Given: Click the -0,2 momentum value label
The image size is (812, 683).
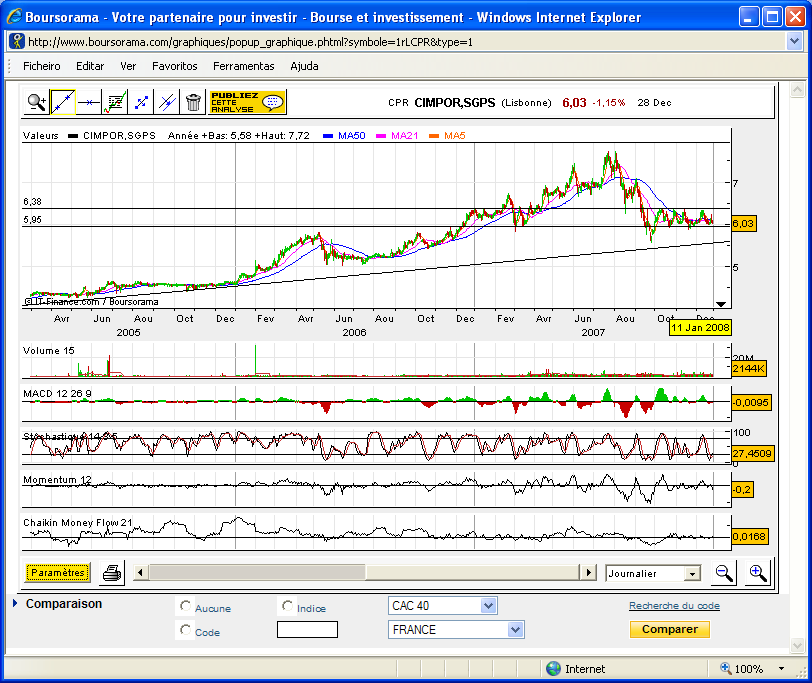Looking at the screenshot, I should pyautogui.click(x=742, y=489).
